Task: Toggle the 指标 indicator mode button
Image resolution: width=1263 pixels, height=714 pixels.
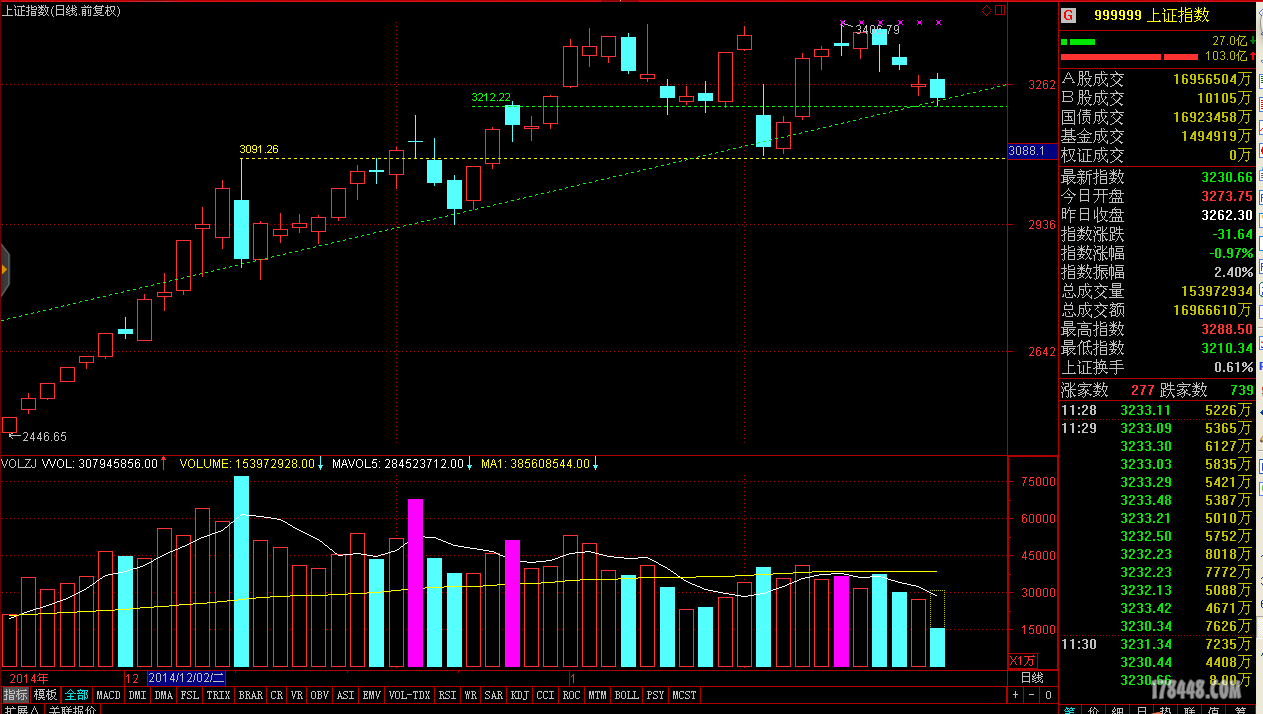Action: (15, 695)
